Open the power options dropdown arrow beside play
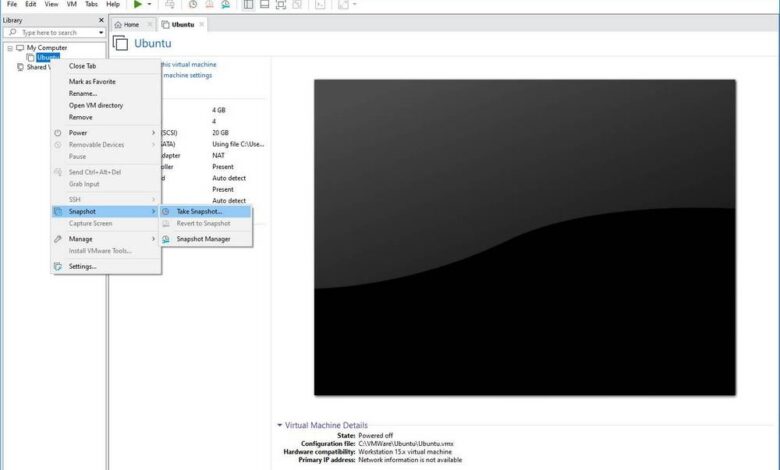Viewport: 780px width, 470px height. pos(149,4)
